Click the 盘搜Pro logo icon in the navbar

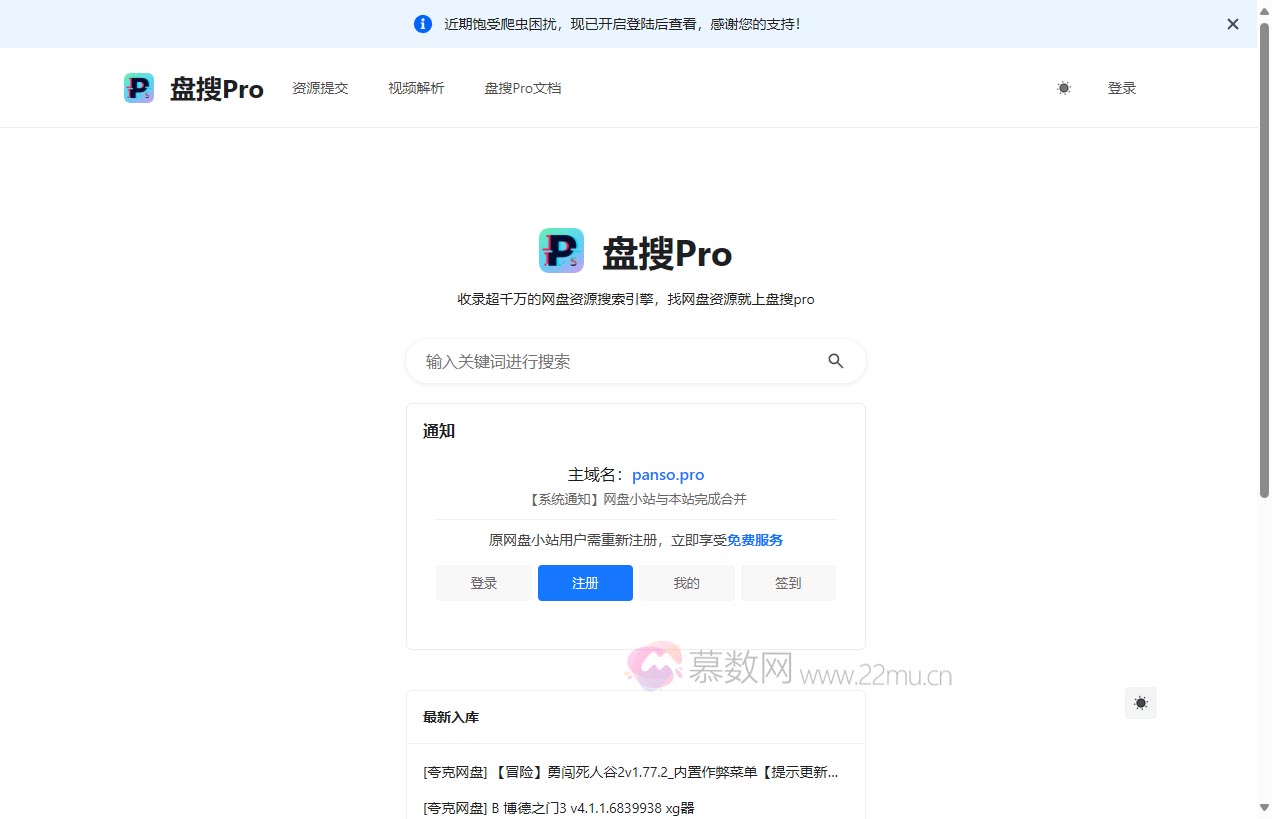[x=139, y=87]
